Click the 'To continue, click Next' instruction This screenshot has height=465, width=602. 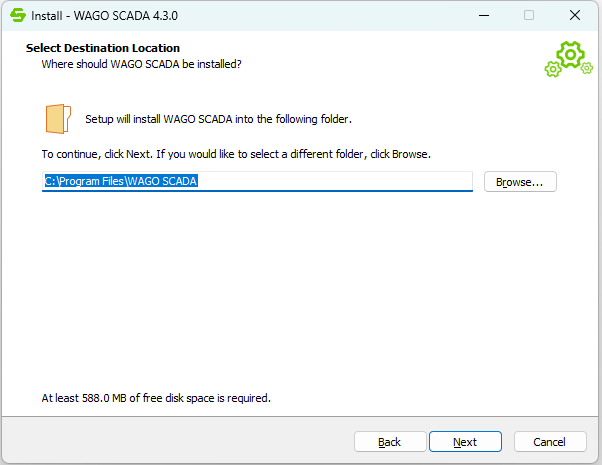[235, 155]
